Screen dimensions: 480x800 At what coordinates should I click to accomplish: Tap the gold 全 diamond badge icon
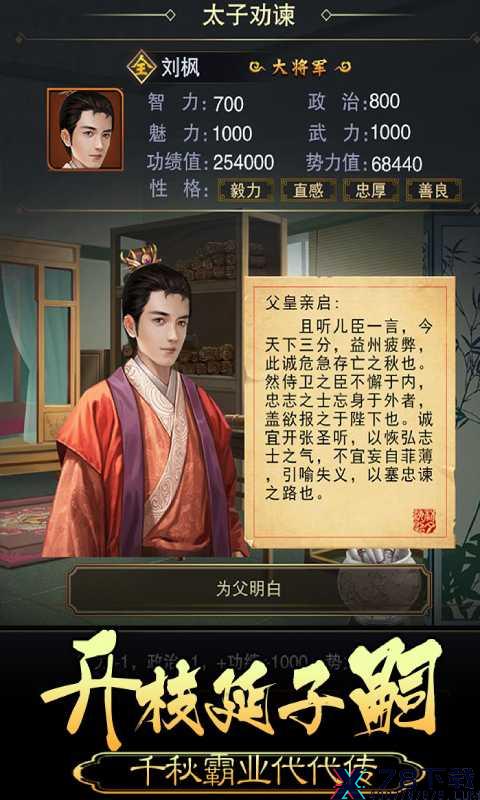point(141,67)
